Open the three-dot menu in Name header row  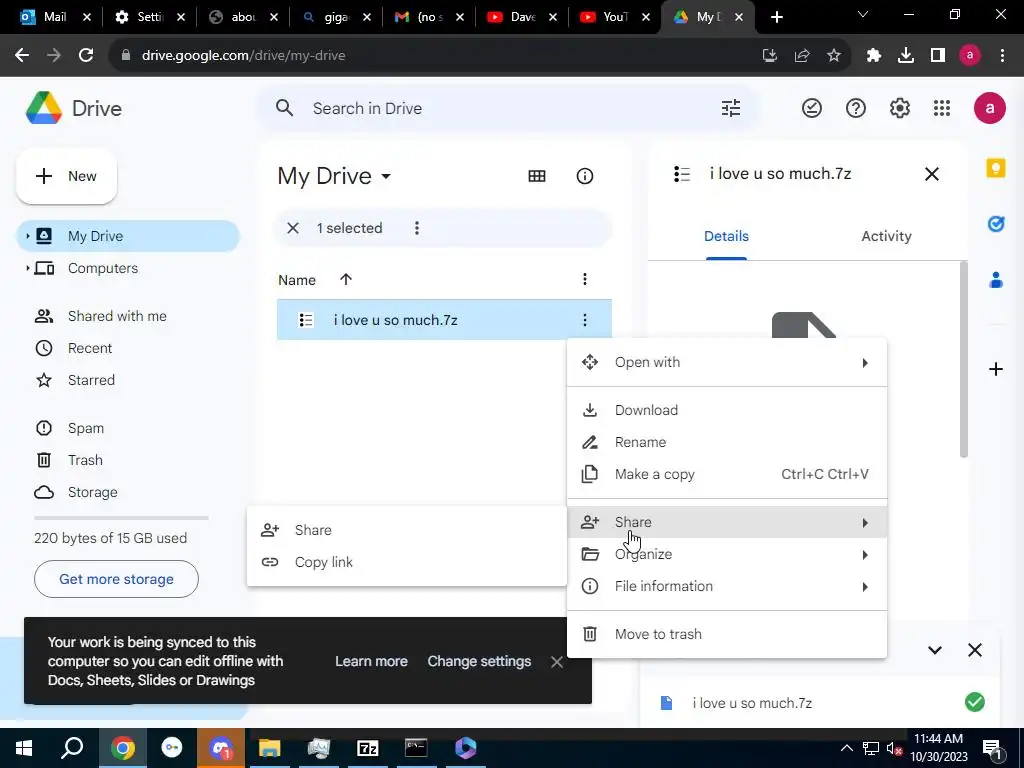584,280
